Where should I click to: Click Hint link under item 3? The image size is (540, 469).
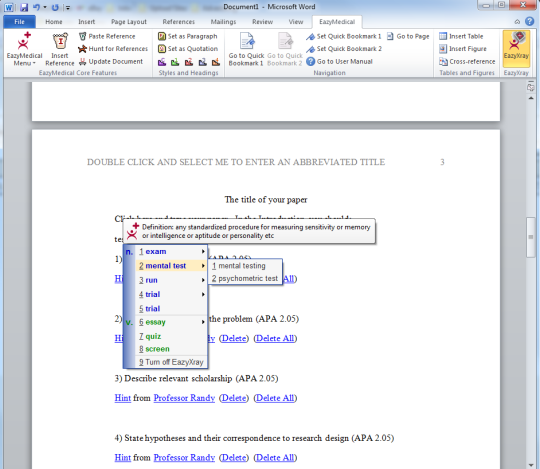(123, 398)
